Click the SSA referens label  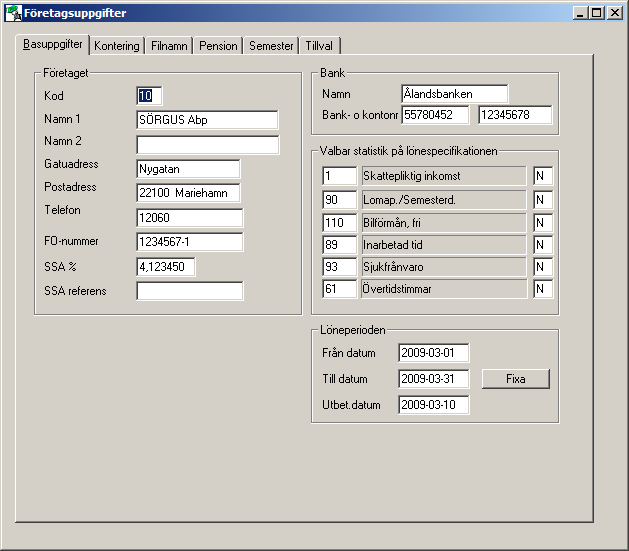(x=75, y=291)
